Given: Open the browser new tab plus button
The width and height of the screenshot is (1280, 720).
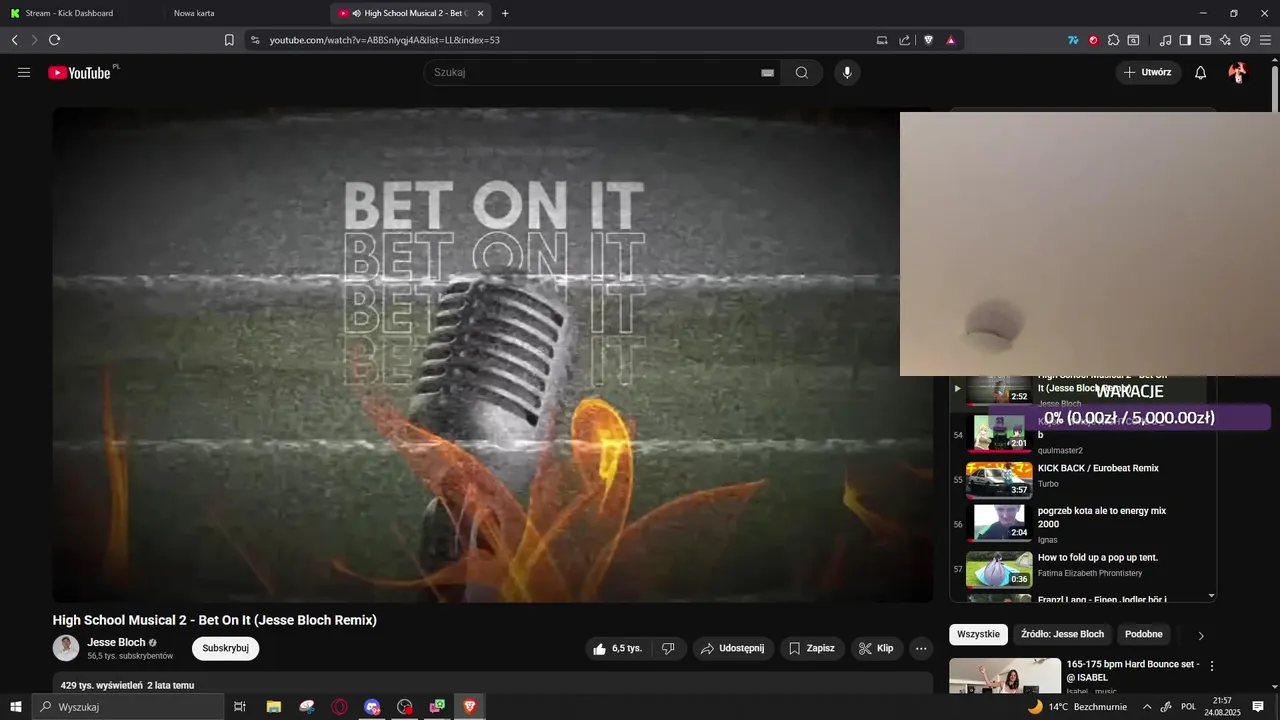Looking at the screenshot, I should tap(505, 13).
